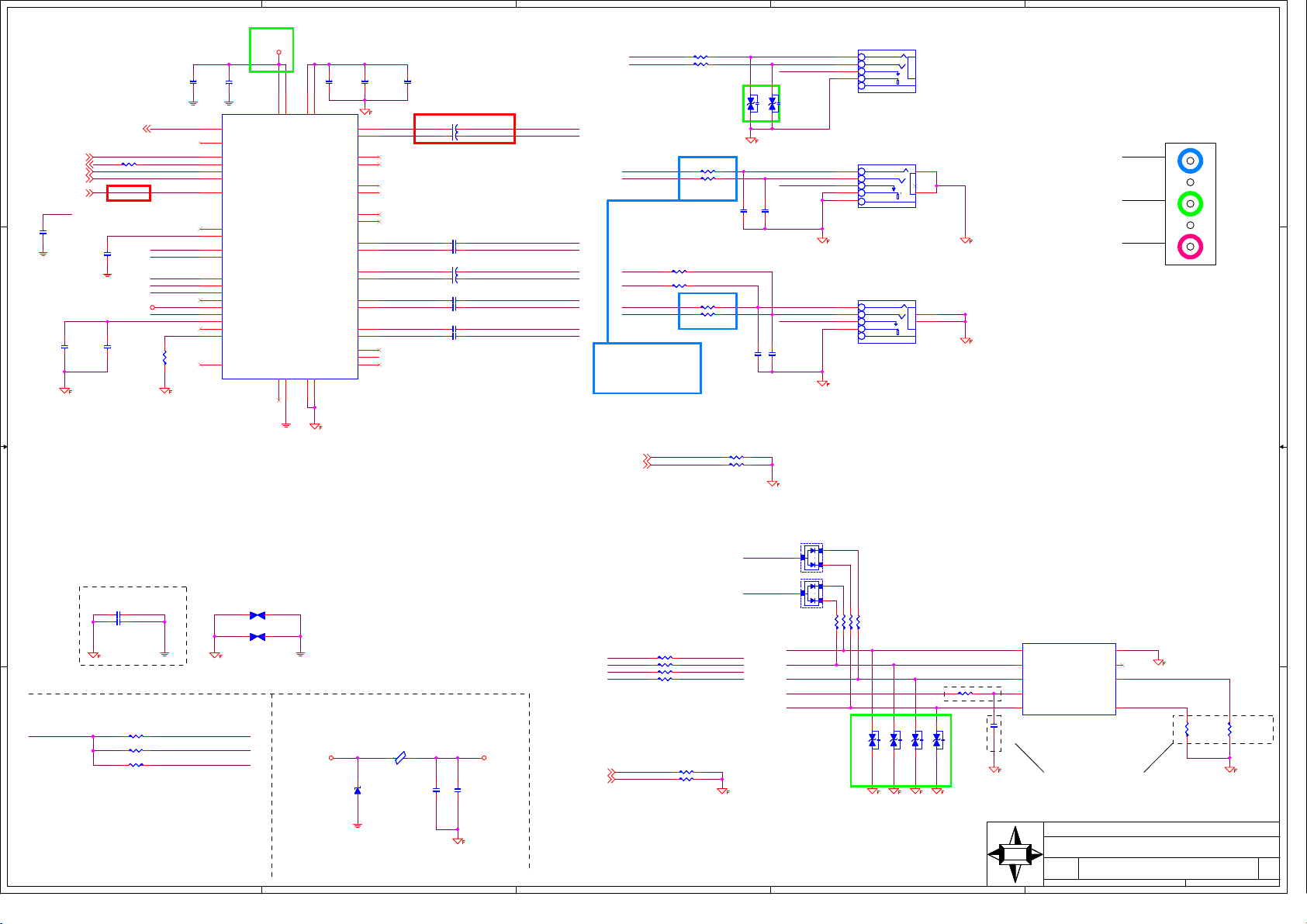This screenshot has width=1307, height=924.
Task: Select the middle audio jack connector symbol
Action: pos(887,186)
